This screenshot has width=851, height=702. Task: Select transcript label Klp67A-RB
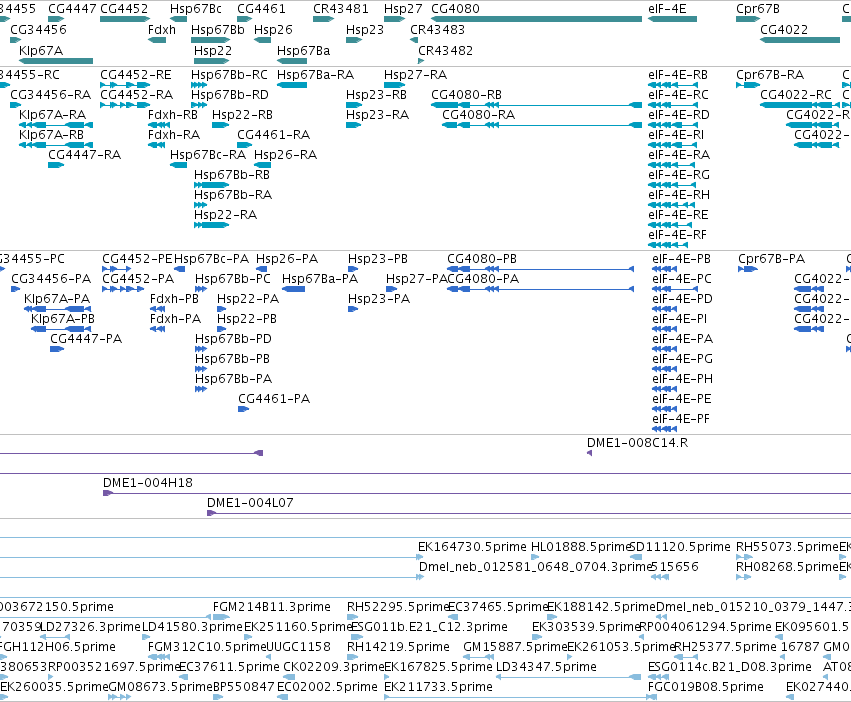coord(51,134)
